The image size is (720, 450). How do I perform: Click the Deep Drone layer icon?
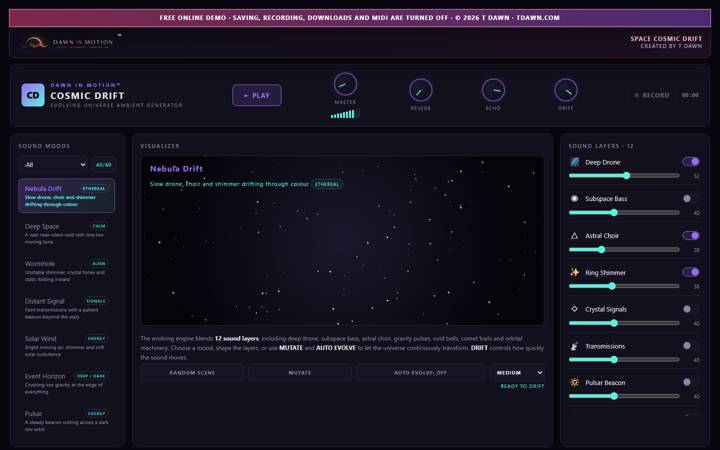574,162
